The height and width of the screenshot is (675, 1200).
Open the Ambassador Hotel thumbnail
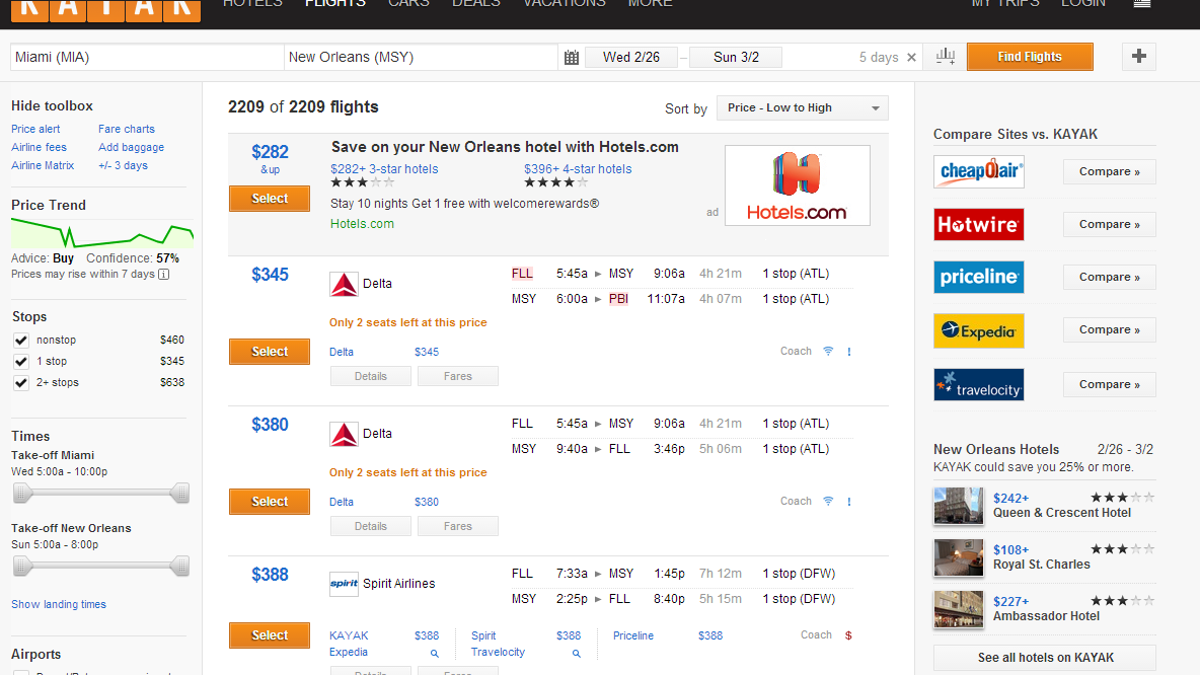(958, 610)
